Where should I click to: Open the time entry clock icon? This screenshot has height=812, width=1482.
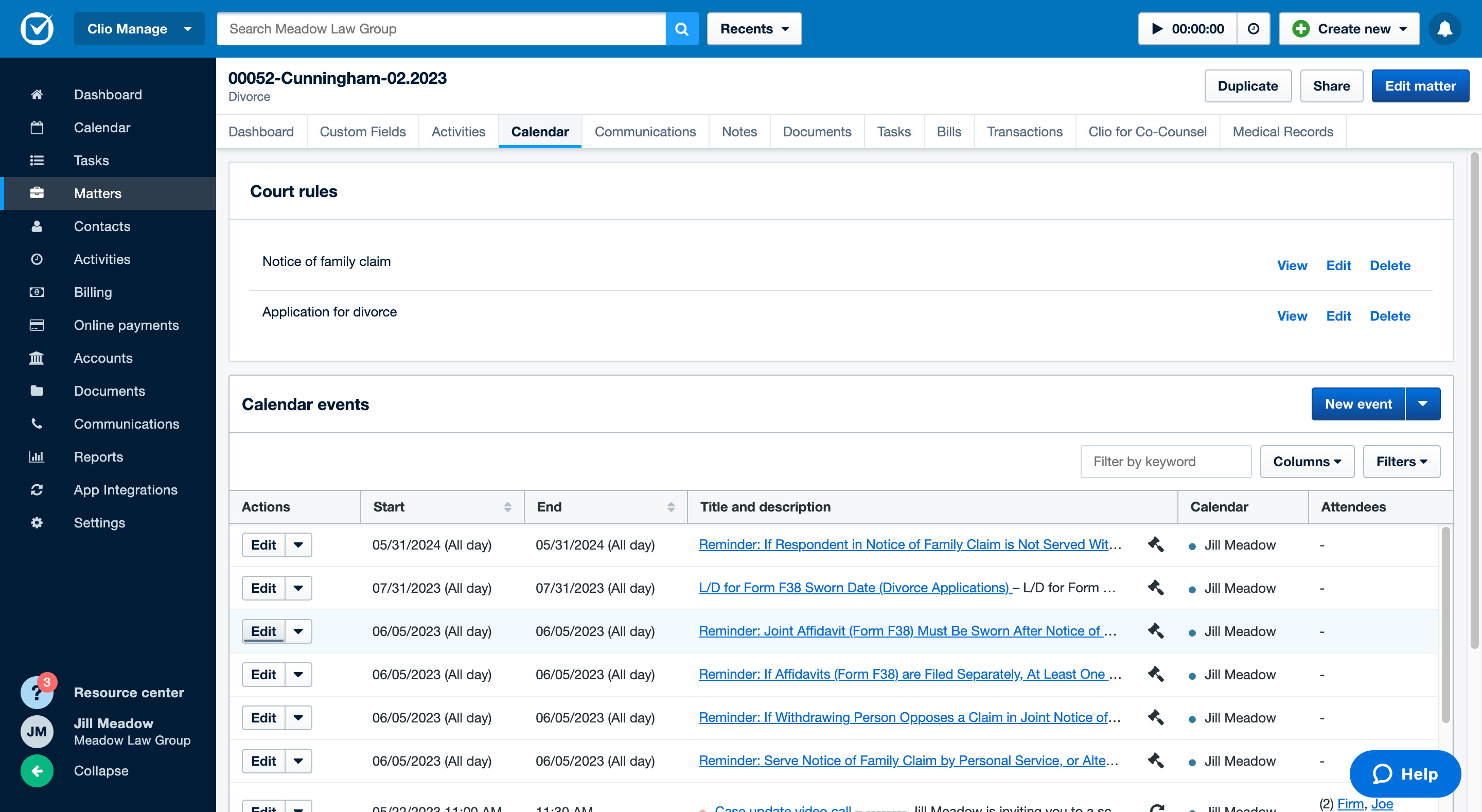[1254, 29]
